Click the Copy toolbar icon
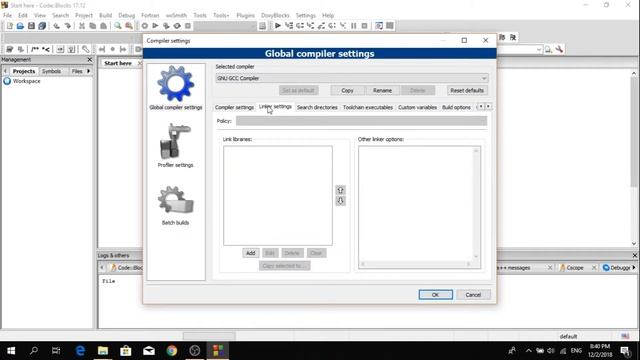640x360 pixels. coord(93,26)
